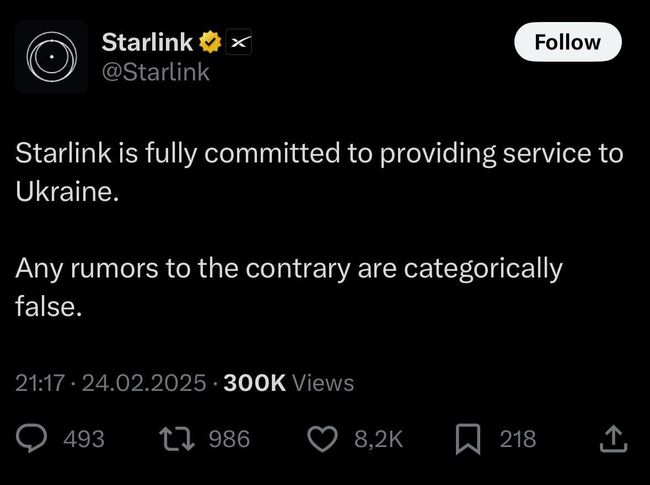Click the 986 reposts count
The height and width of the screenshot is (485, 650).
[228, 438]
